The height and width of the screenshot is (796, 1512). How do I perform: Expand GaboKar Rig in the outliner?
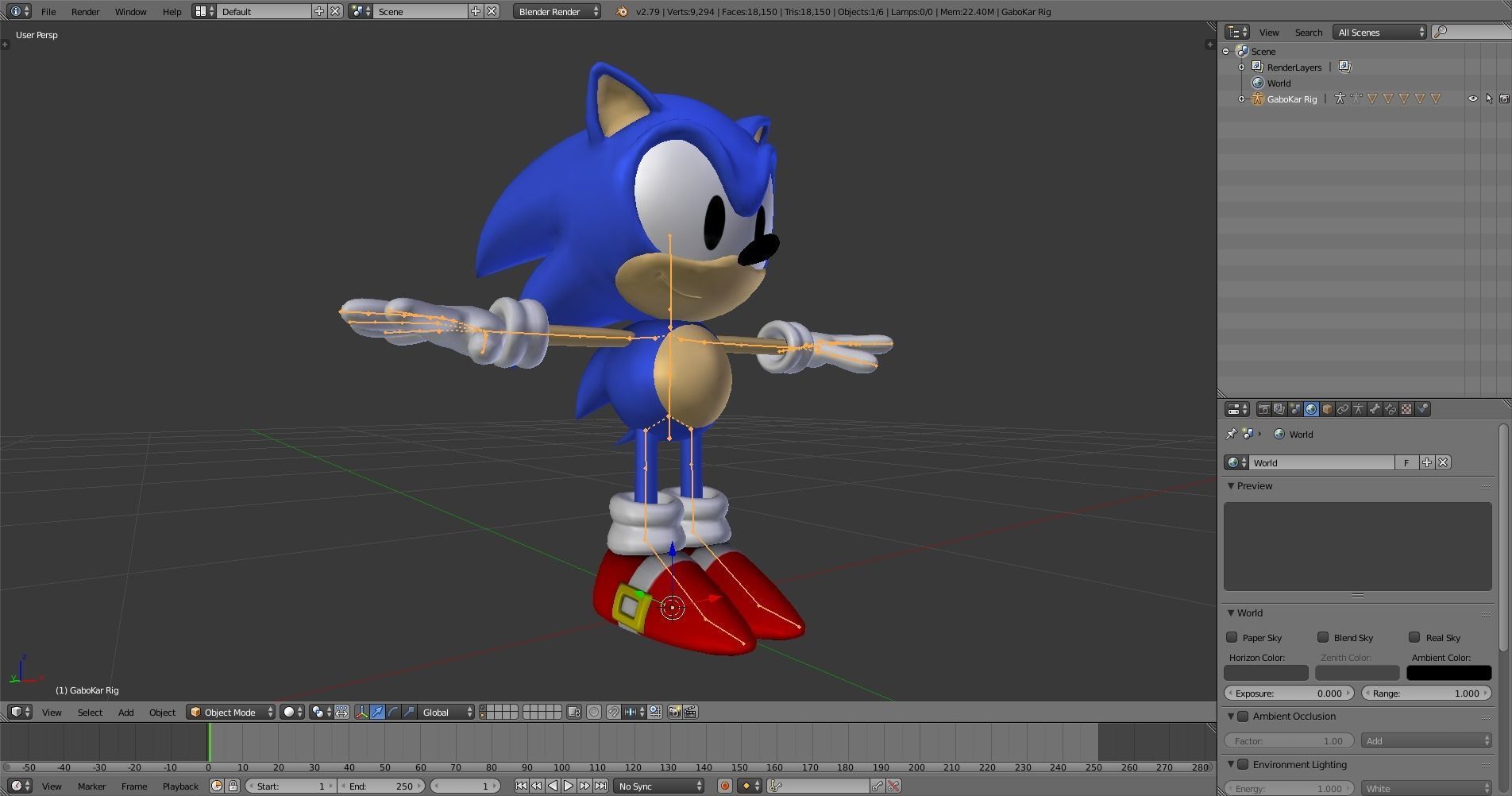coord(1242,99)
